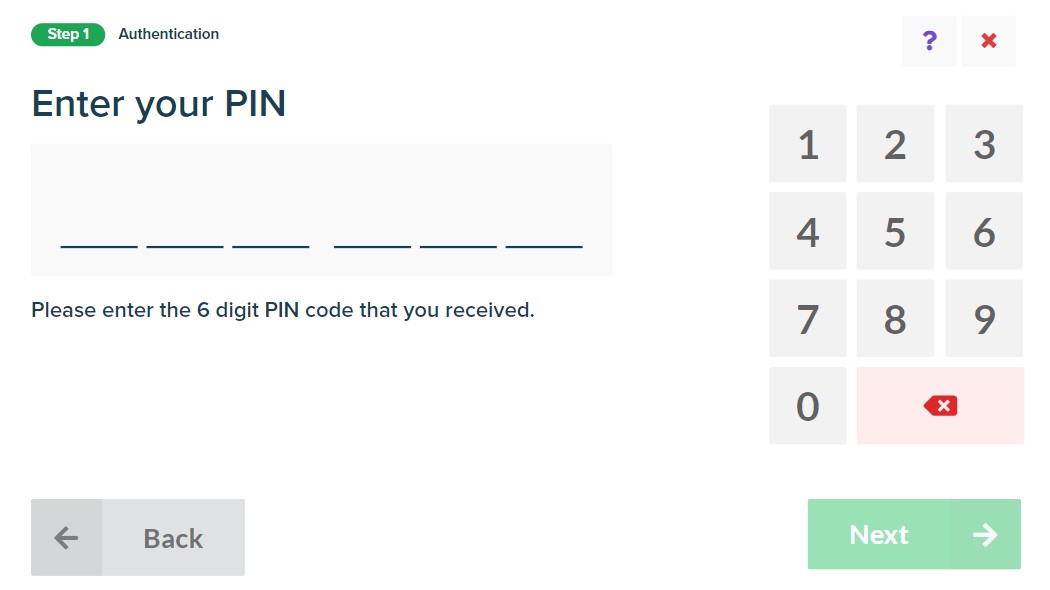Screen dimensions: 1050x590
Task: Tap digit 9 on the keypad
Action: coord(984,319)
